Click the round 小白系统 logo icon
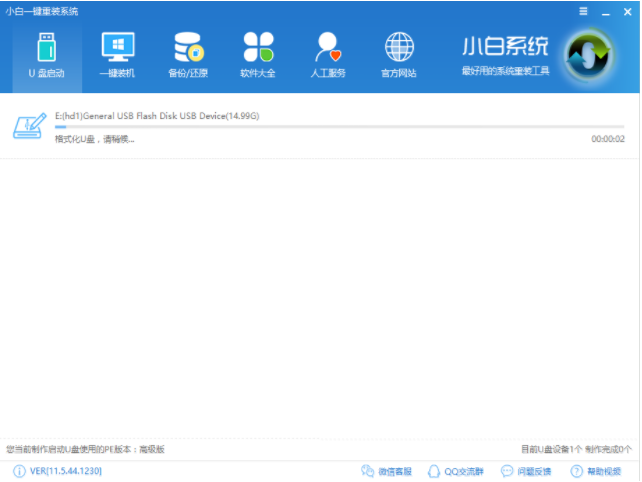 click(589, 56)
